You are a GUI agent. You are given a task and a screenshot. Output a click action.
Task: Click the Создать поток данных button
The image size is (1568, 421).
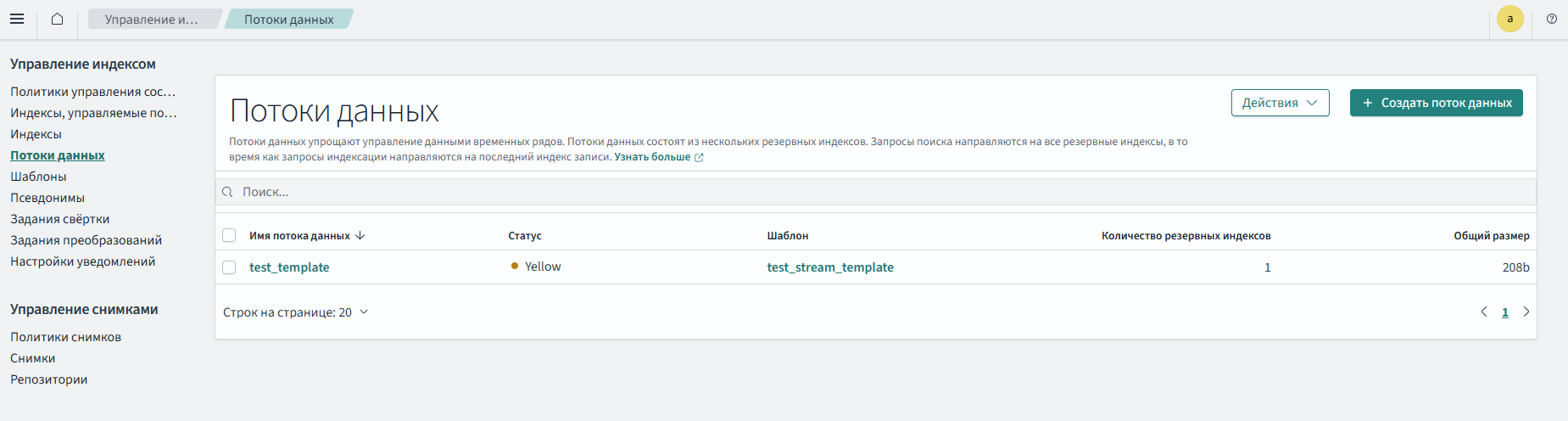click(1436, 103)
